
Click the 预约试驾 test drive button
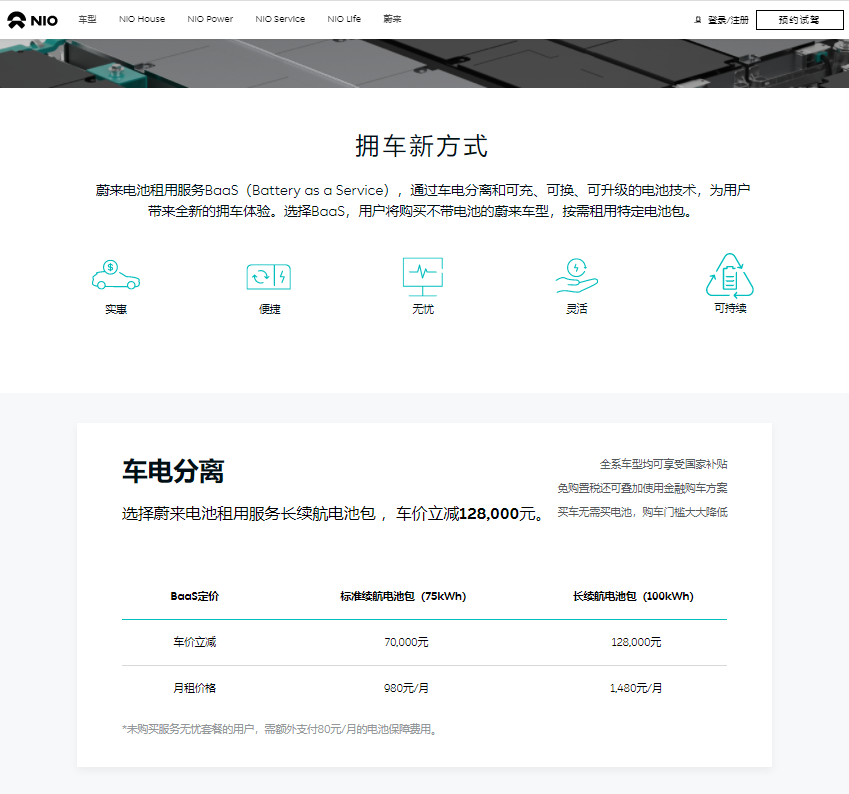pos(799,20)
